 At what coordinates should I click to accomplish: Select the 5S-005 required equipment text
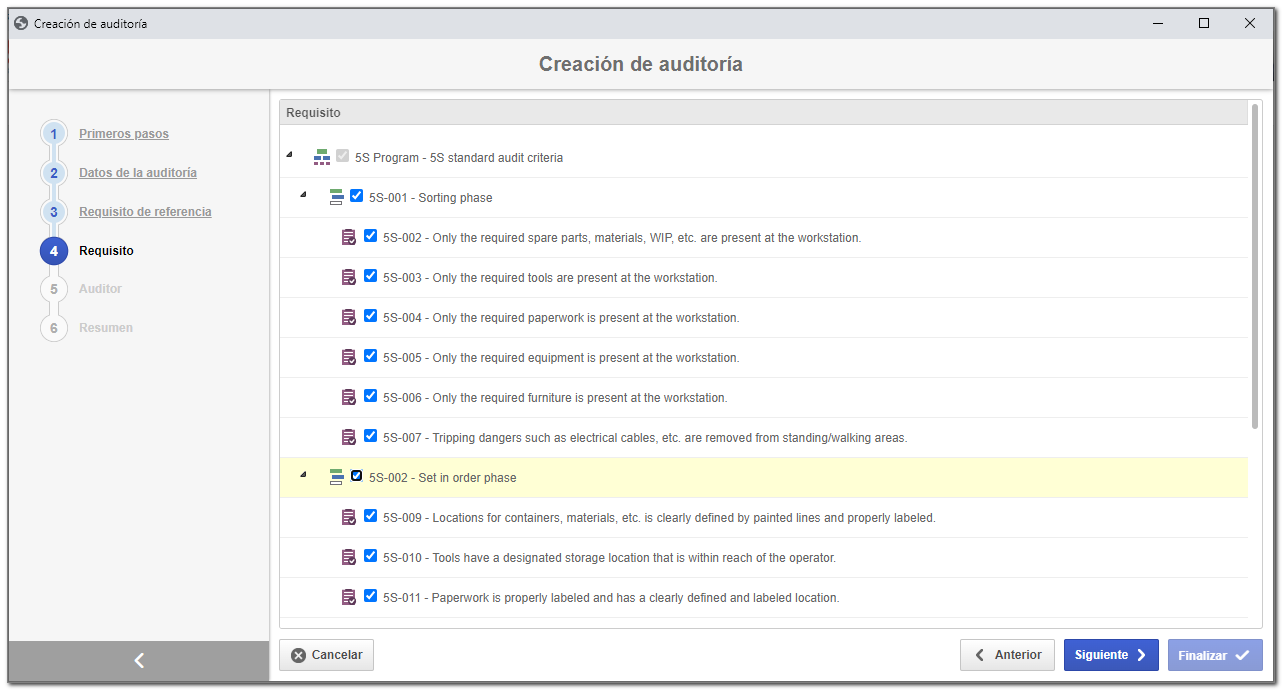(x=561, y=358)
